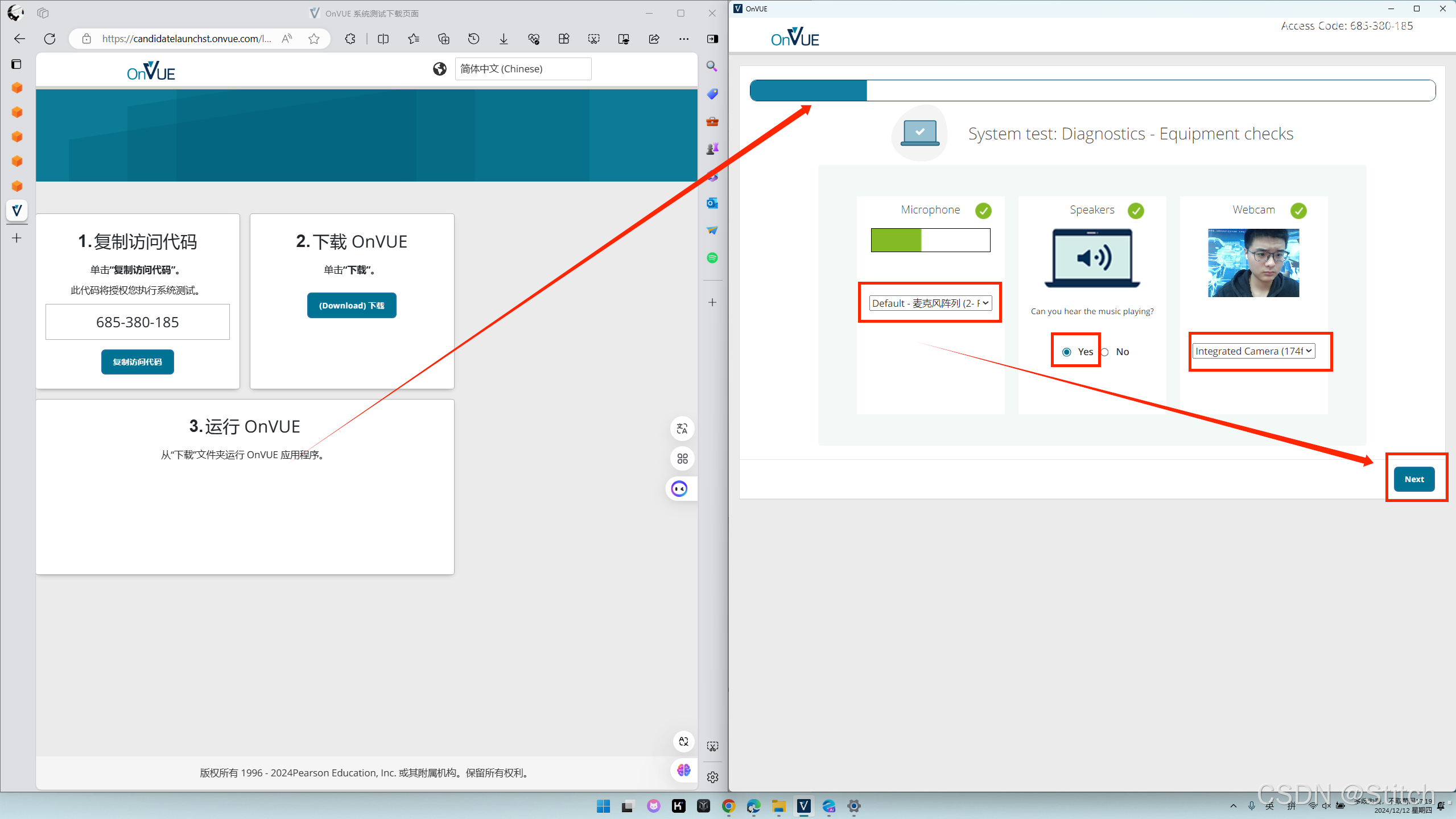Screen dimensions: 1456x819
Task: Select Yes for hearing music
Action: (1067, 352)
